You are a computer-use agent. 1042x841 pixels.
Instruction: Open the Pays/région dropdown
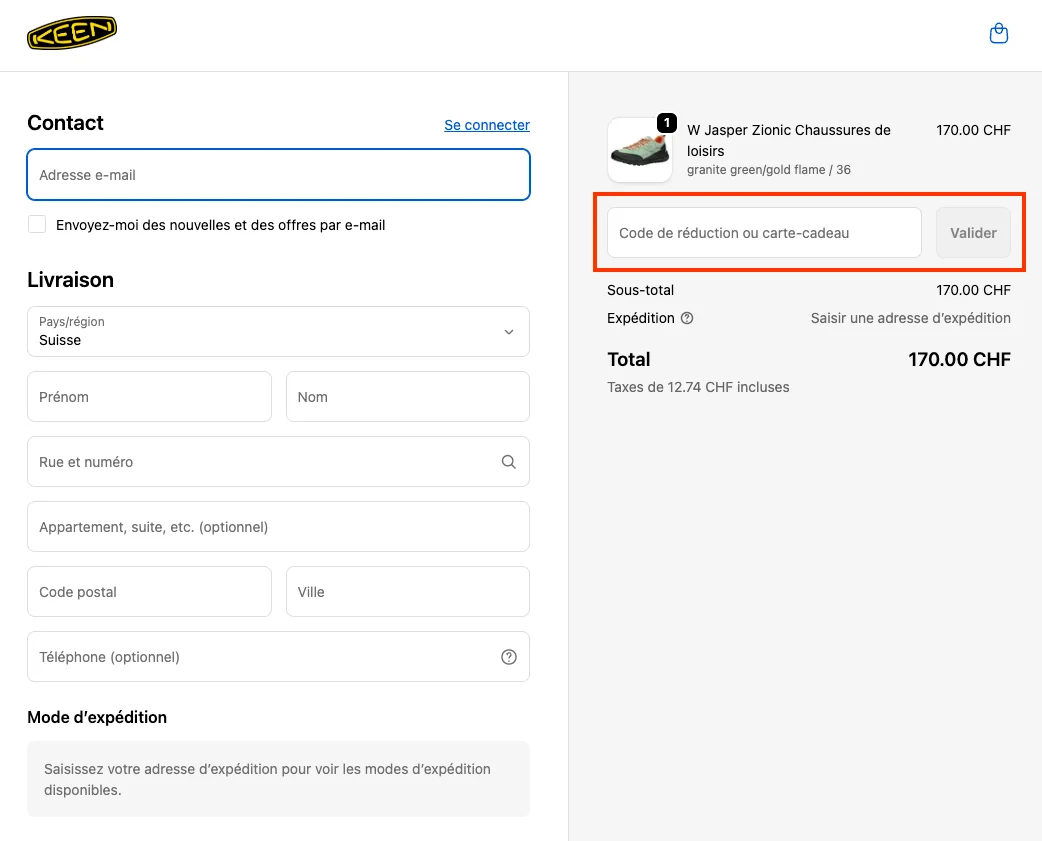tap(508, 331)
